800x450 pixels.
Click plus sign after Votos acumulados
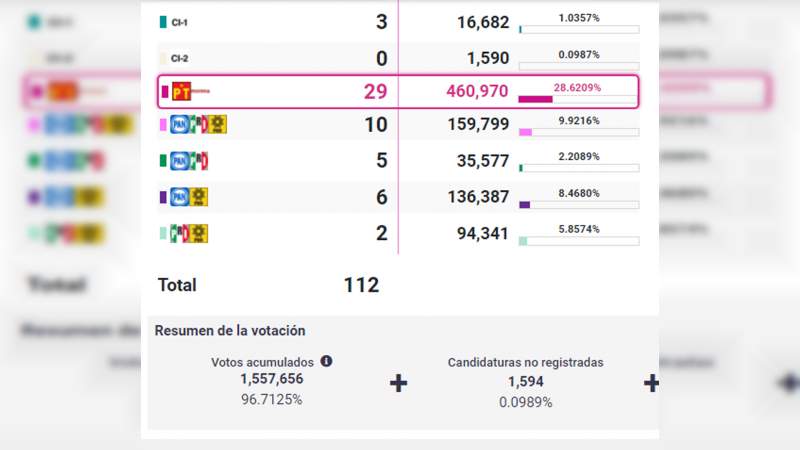click(398, 383)
